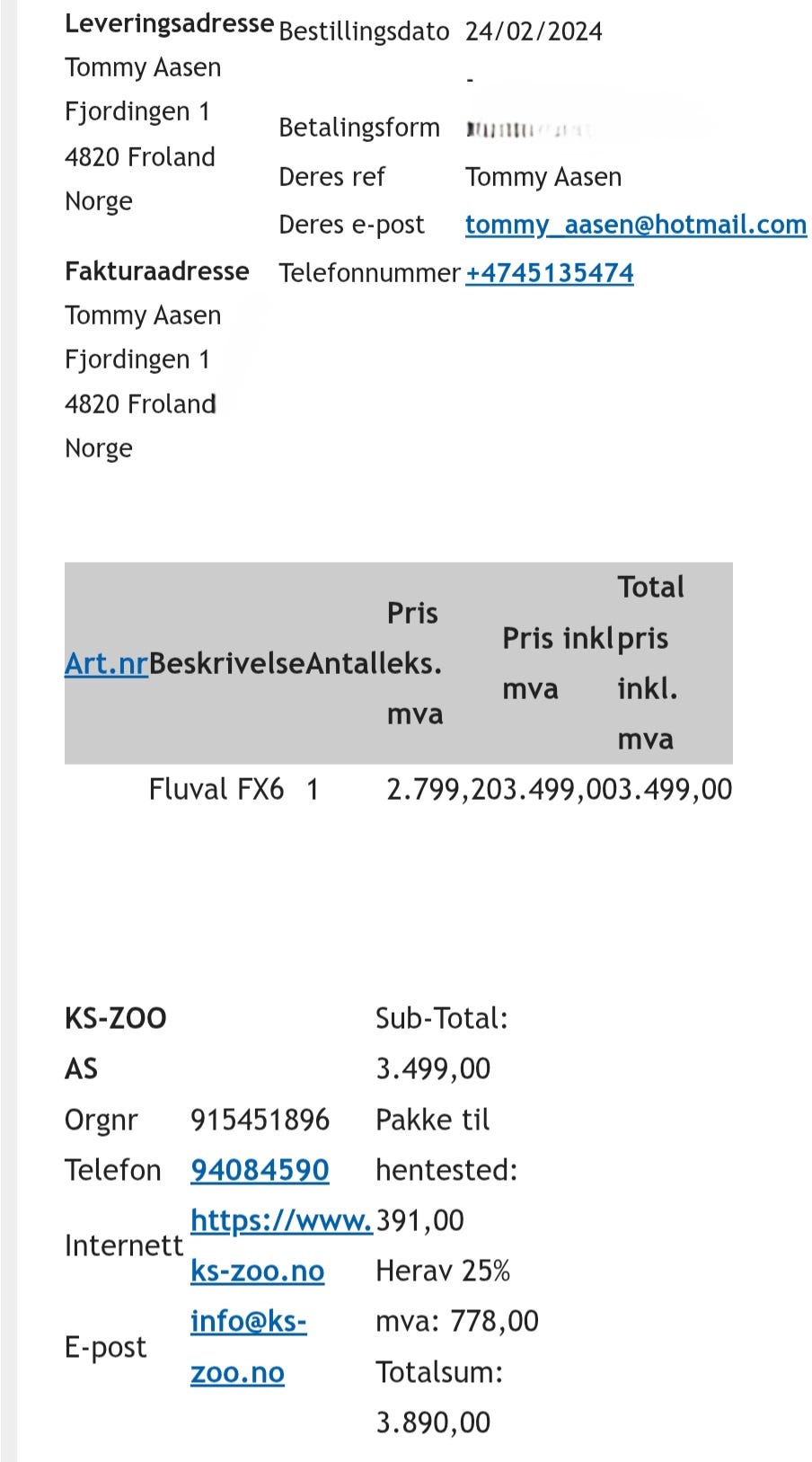Click the Totalsum amount 3.890,00
Viewport: 812px width, 1462px height.
coord(433,1422)
